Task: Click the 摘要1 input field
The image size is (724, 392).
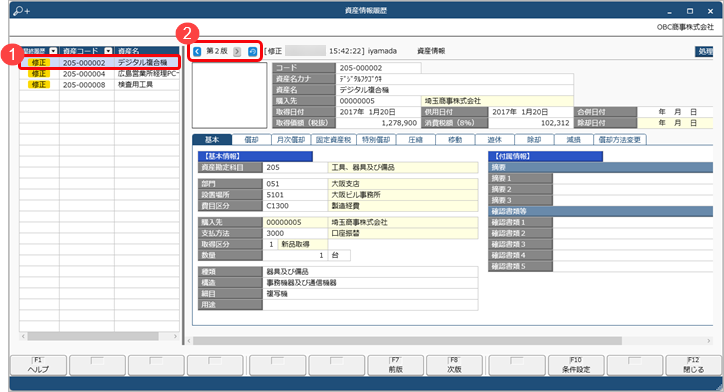Action: point(633,178)
